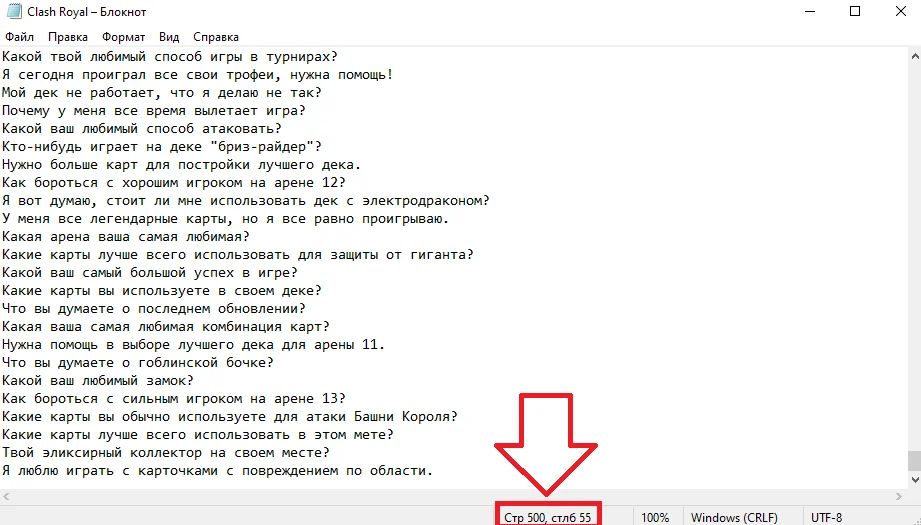Click the Notepad app icon in title bar
The image size is (921, 525).
14,11
